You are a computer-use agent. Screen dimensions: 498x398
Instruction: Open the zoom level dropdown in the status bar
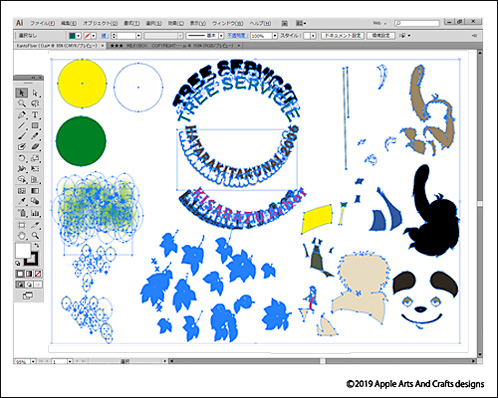coord(33,361)
